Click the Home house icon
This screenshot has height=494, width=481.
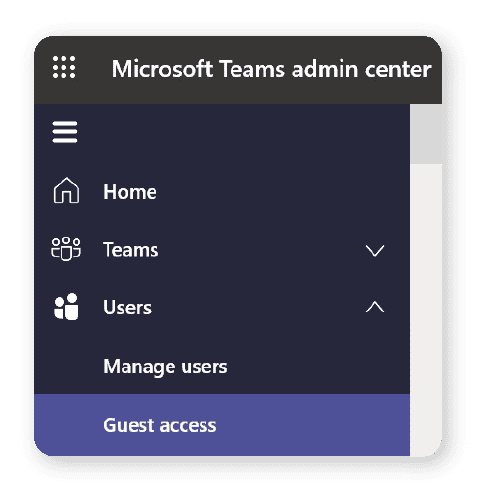66,190
